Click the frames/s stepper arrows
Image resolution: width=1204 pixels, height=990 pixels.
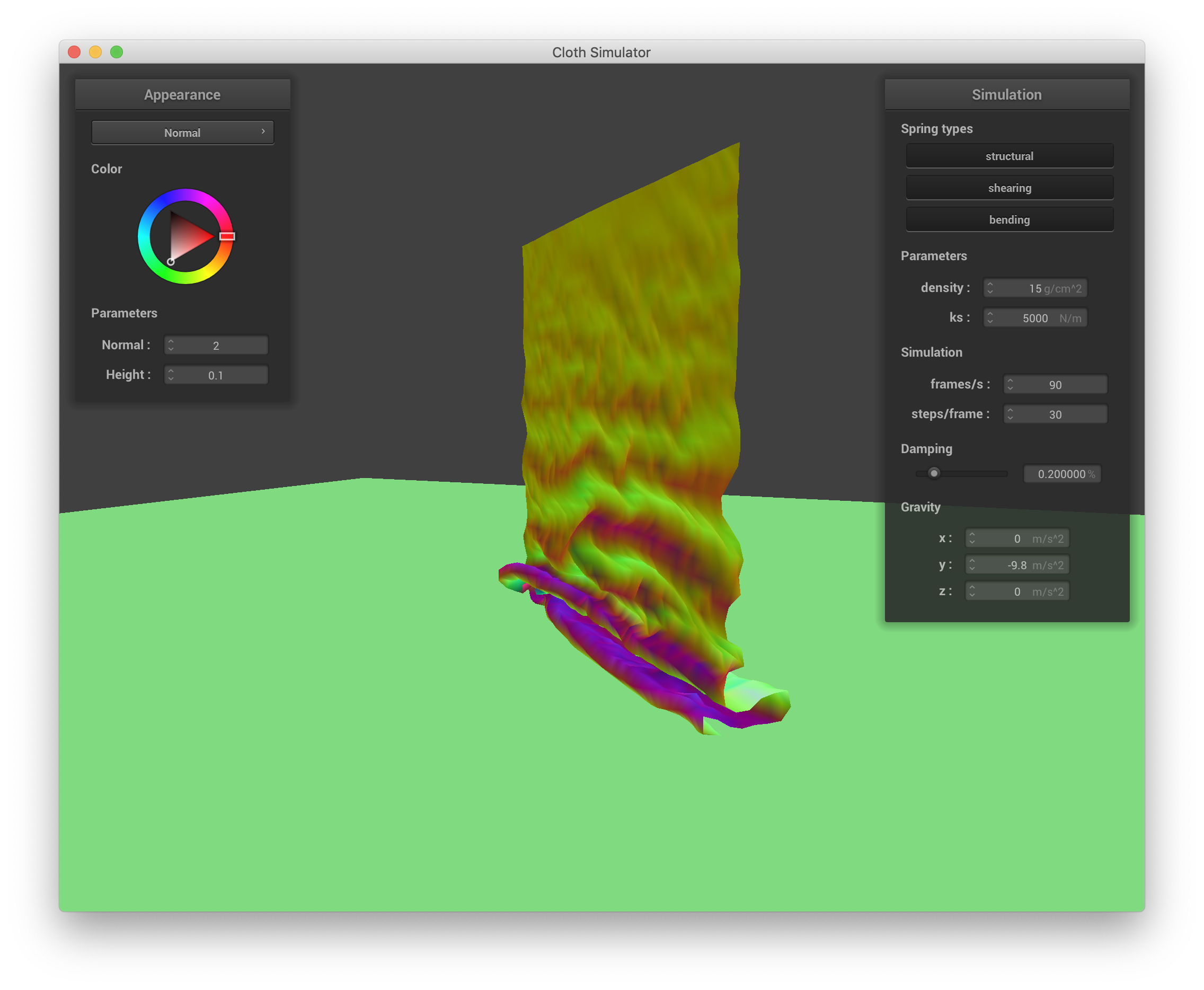click(1010, 384)
